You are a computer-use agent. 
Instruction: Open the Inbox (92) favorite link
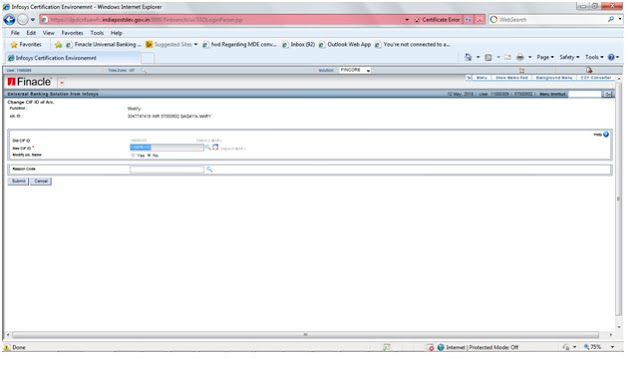298,44
